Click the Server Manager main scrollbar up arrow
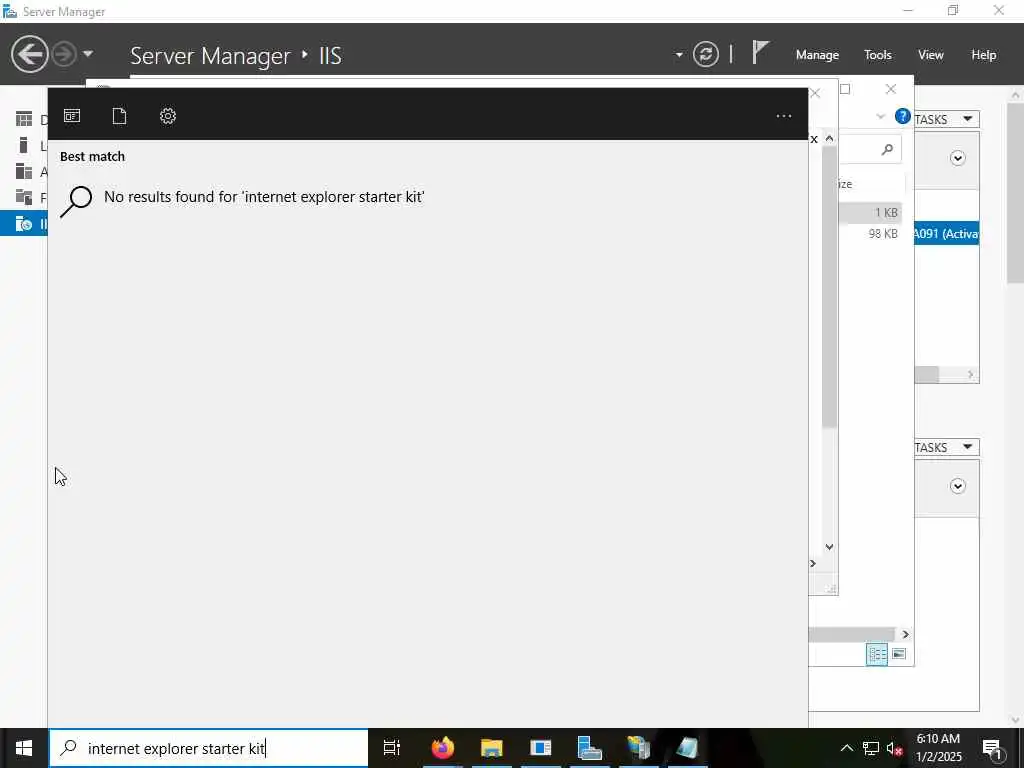The height and width of the screenshot is (768, 1024). pos(1015,95)
